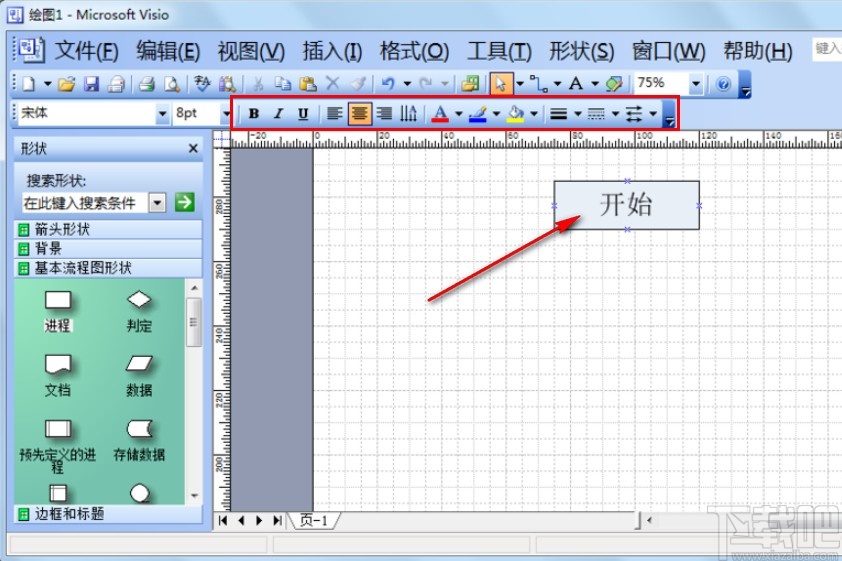Open the 箭头形状 stencil

108,229
